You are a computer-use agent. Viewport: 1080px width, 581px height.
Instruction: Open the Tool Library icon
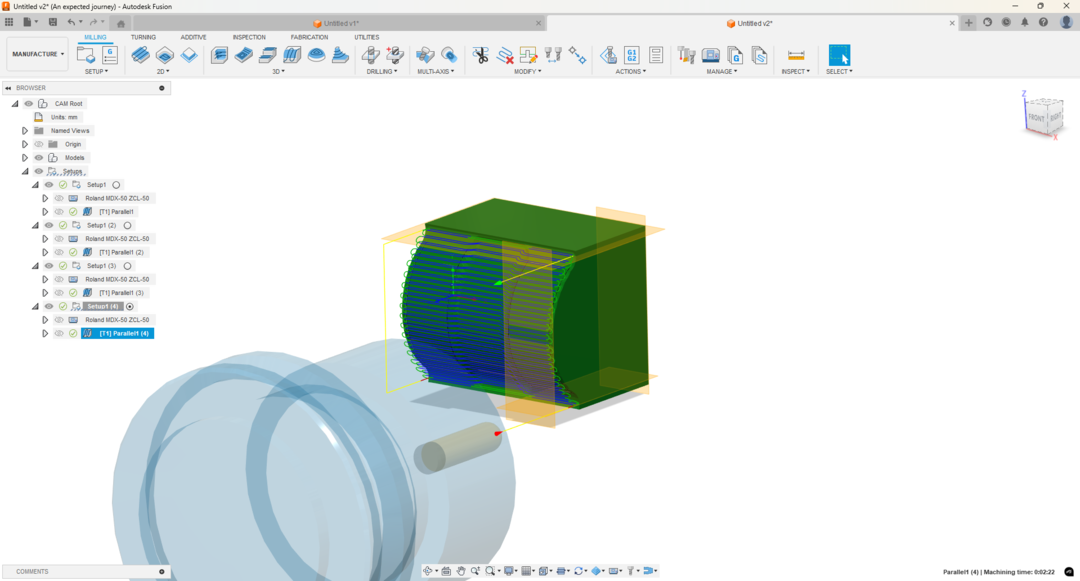pos(687,55)
